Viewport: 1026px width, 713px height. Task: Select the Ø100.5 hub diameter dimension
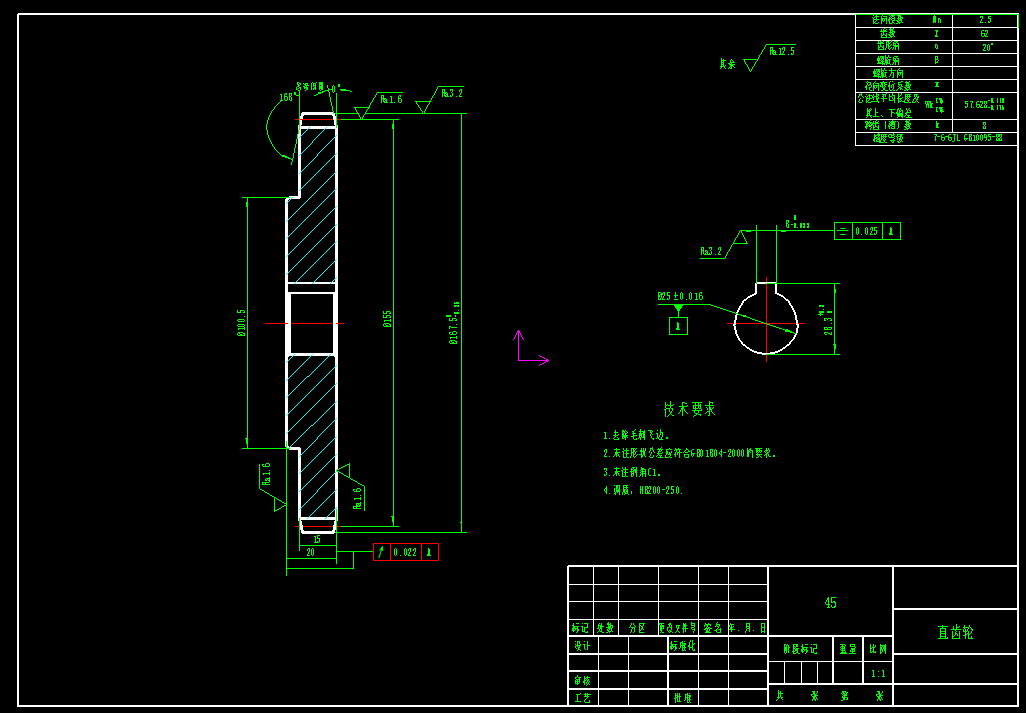tap(241, 322)
